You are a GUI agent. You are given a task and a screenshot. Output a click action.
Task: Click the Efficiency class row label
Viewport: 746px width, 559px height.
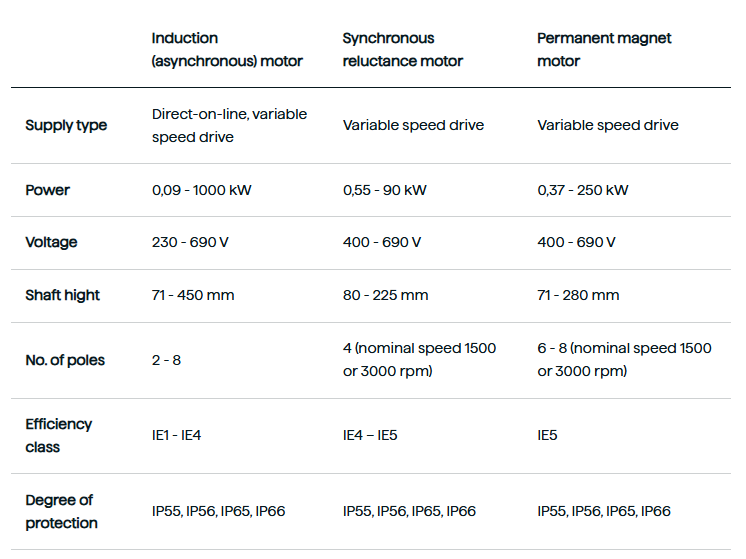(59, 435)
